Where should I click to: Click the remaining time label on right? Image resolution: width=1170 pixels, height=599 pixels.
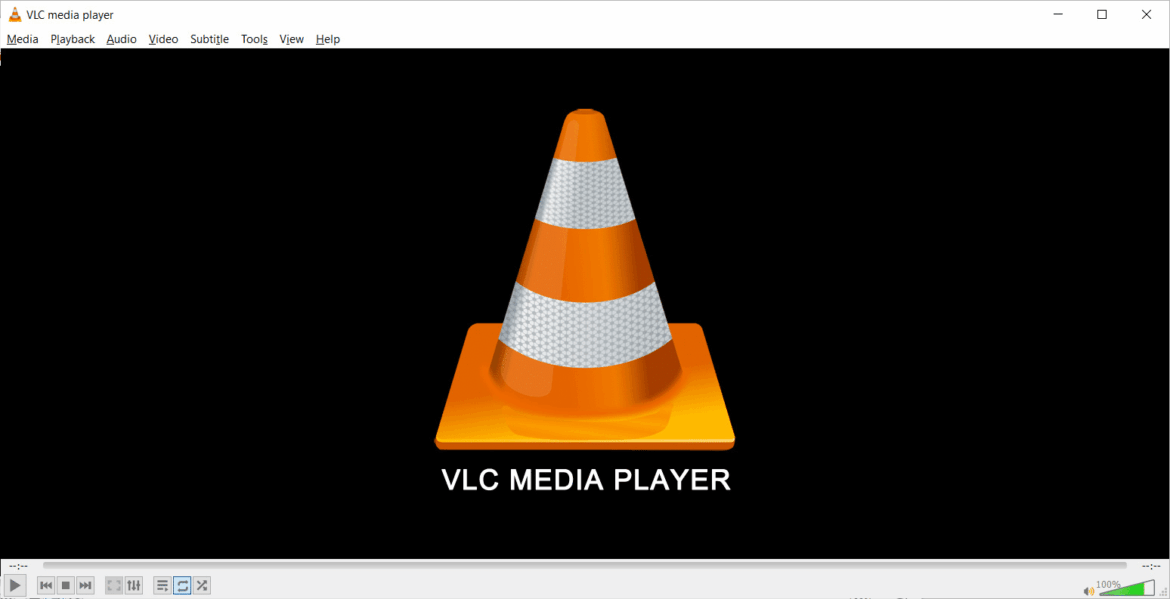click(x=1151, y=566)
